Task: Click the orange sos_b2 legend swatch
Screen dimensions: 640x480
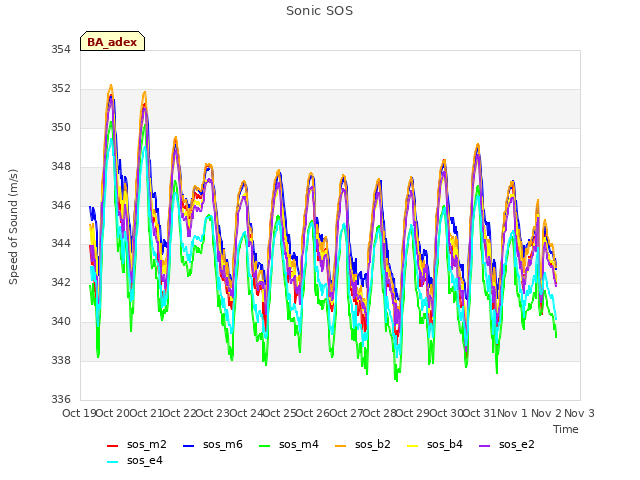Action: (x=340, y=446)
